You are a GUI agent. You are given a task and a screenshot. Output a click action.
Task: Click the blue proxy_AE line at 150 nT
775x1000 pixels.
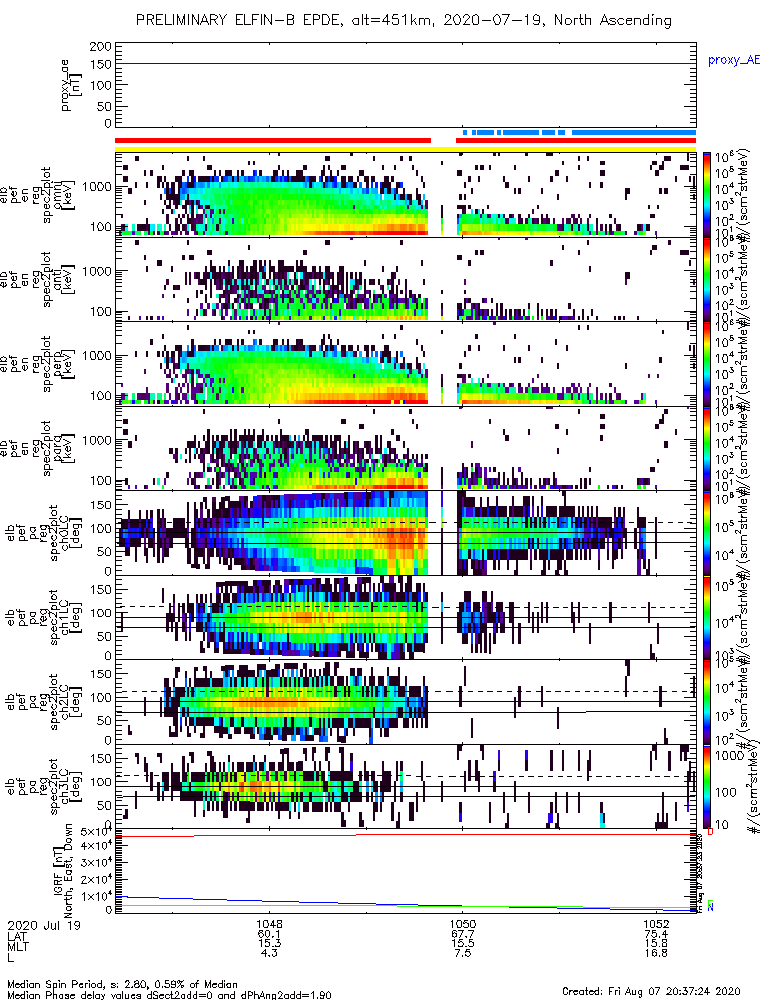(x=405, y=64)
